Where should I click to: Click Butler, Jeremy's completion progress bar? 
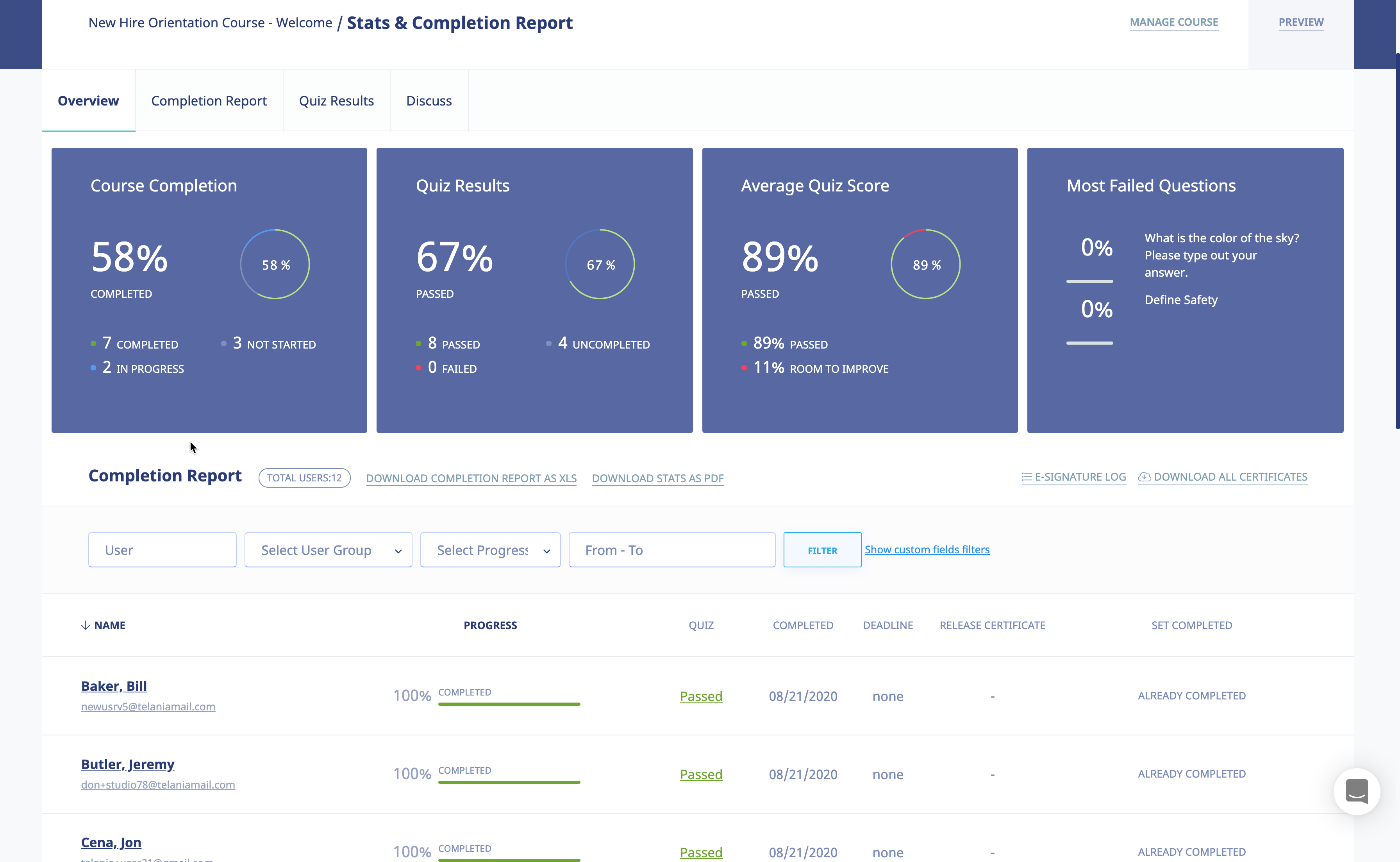509,782
